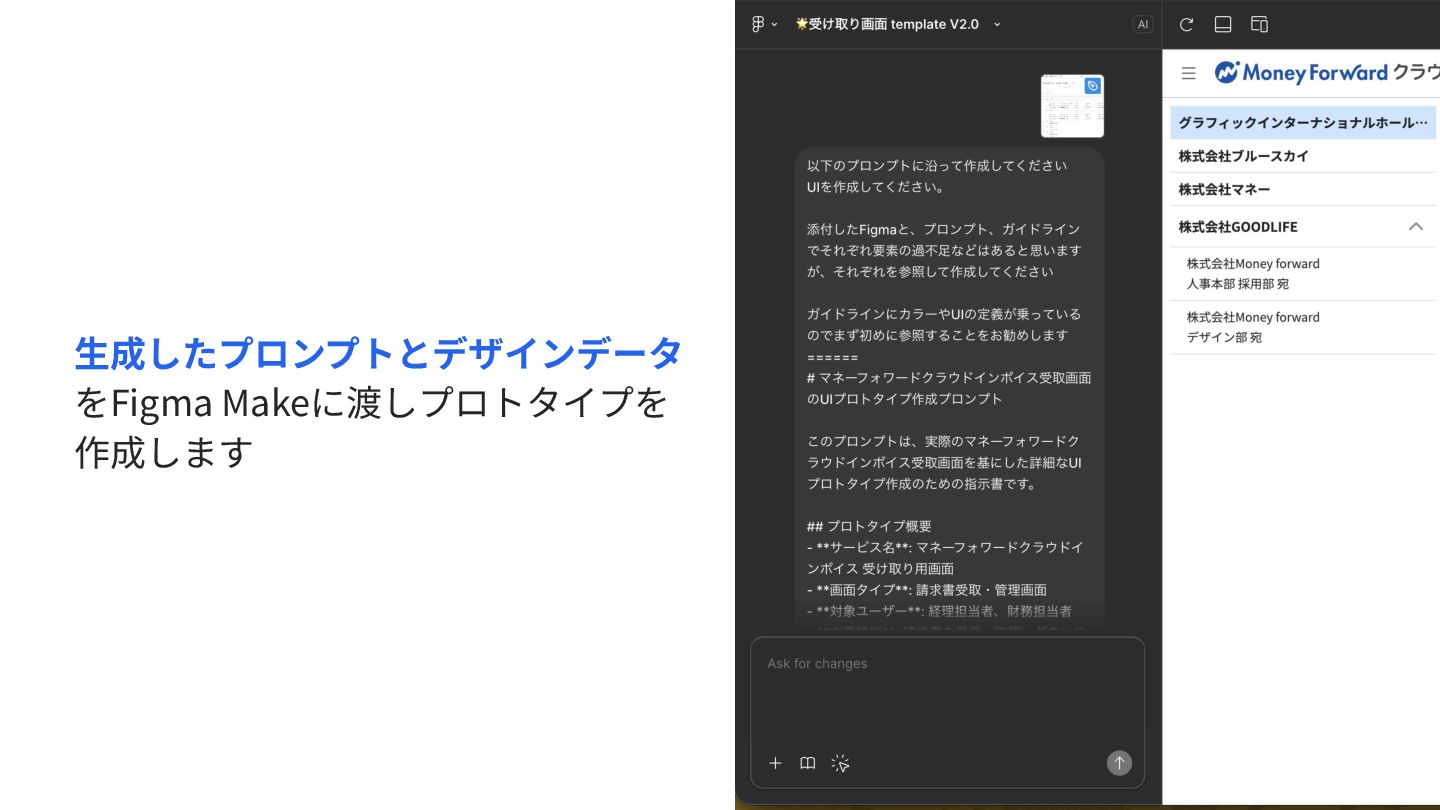Send the prompt with the arrow button

[x=1119, y=763]
